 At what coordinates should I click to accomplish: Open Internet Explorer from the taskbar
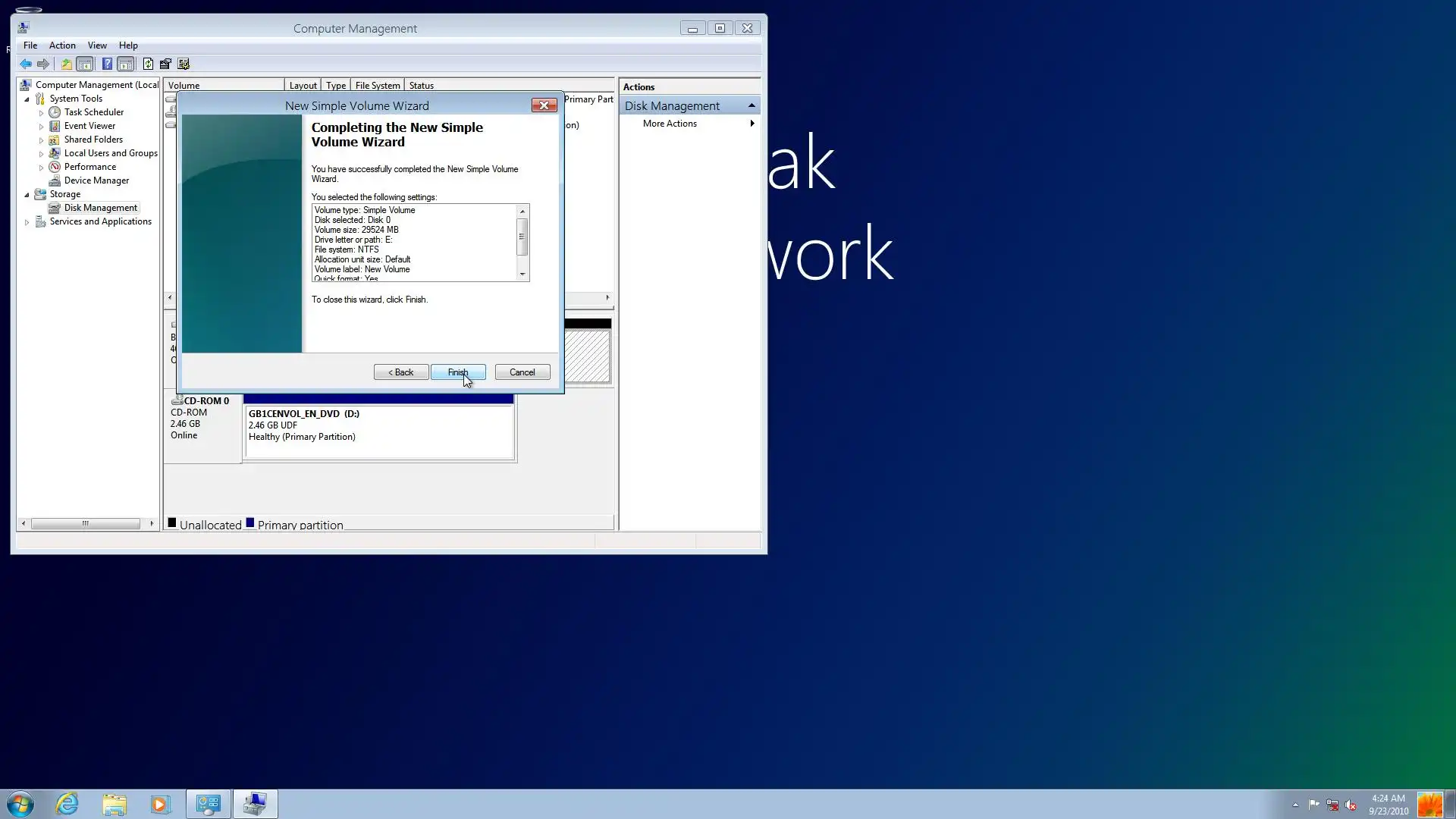(67, 804)
